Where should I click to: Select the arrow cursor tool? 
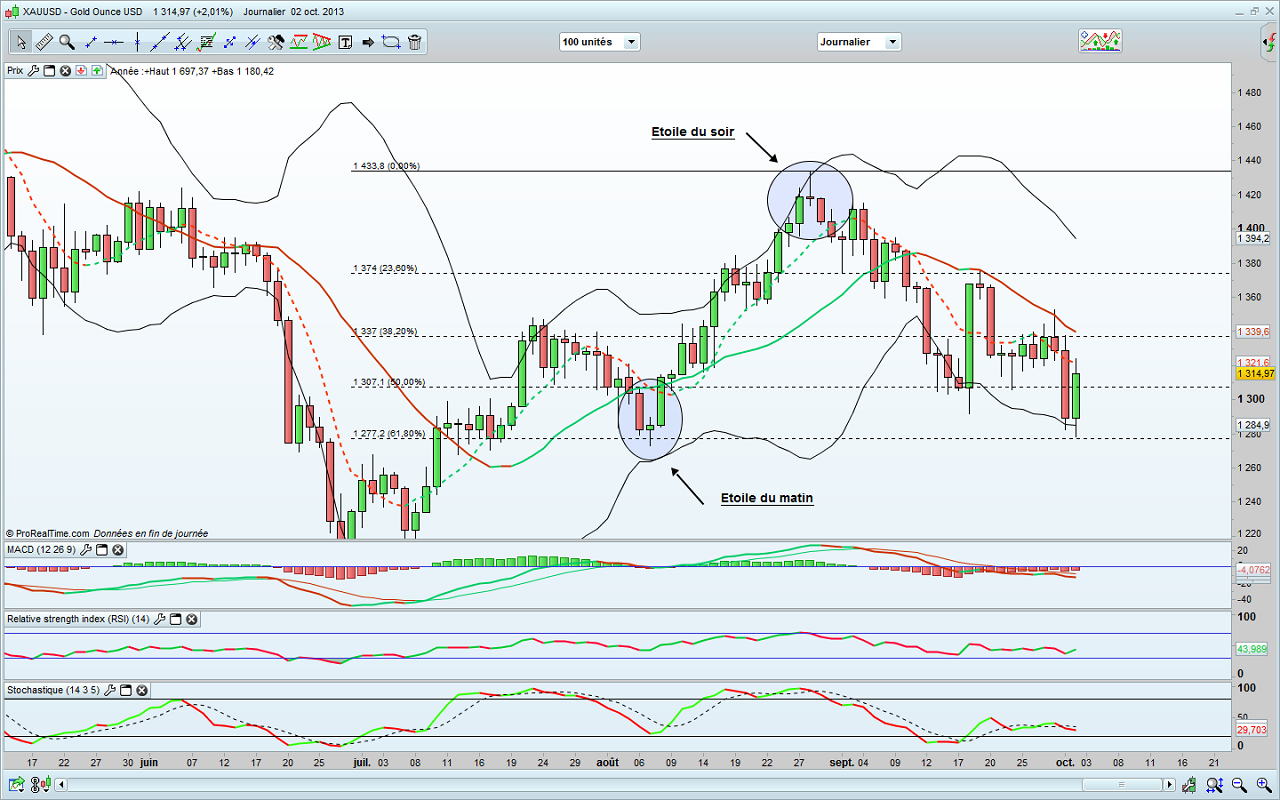coord(21,42)
